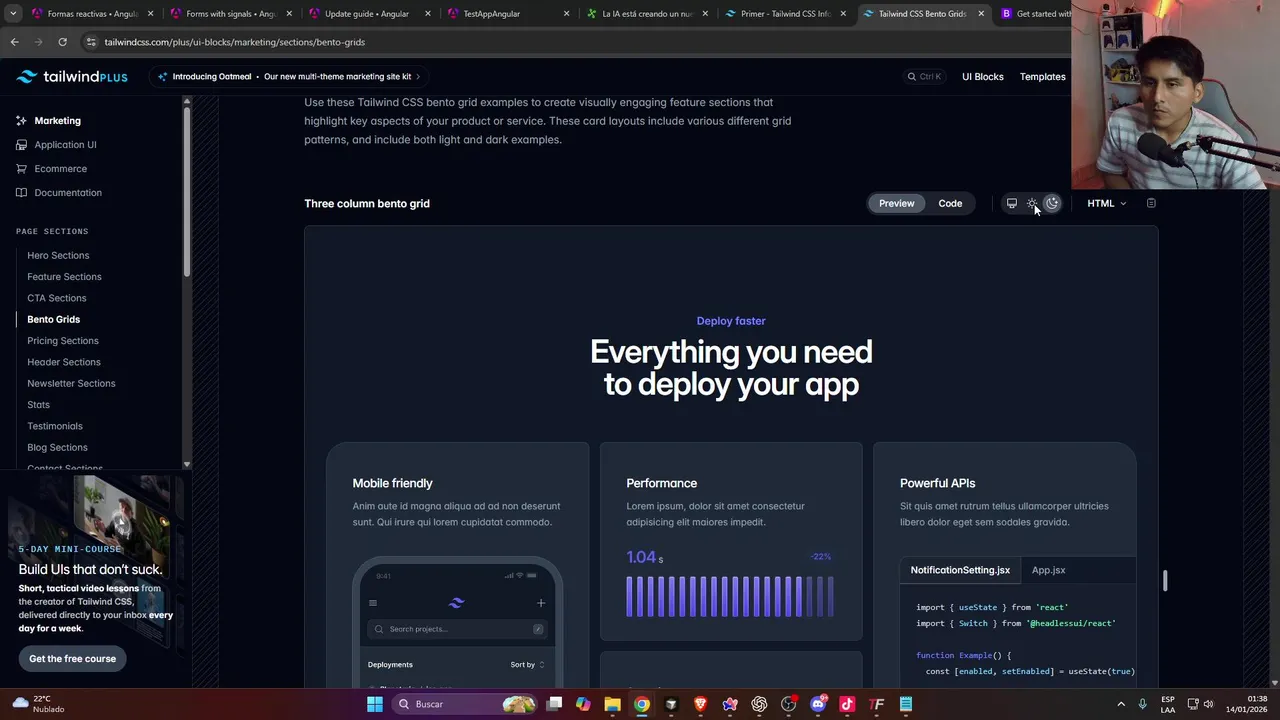Click the hamburger menu in phone mockup

click(373, 603)
